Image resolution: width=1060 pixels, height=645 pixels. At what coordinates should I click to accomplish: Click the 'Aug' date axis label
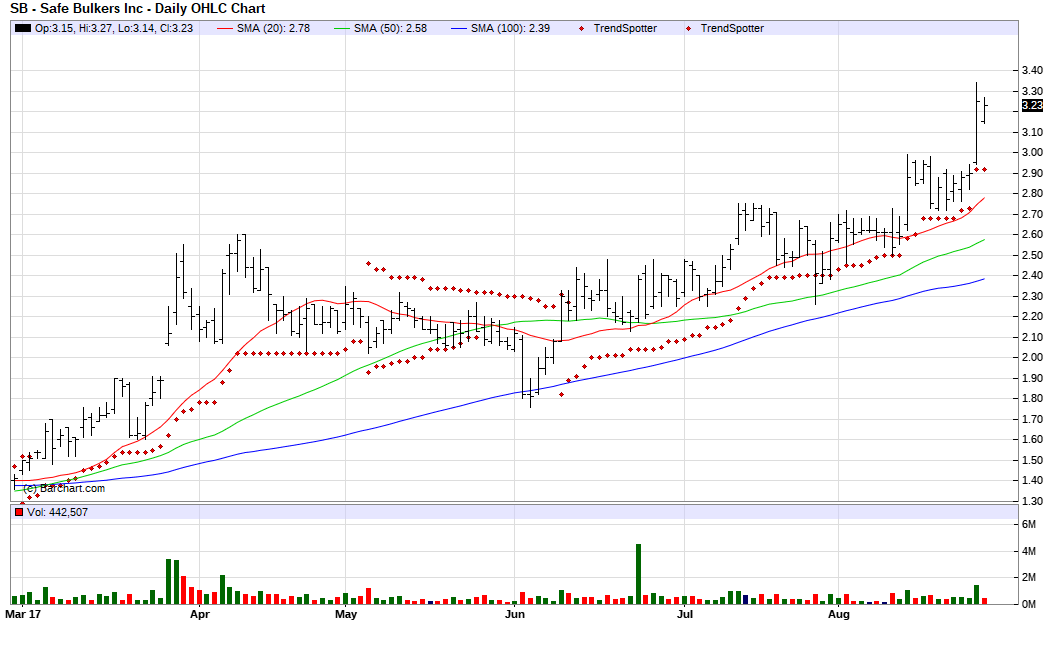click(x=839, y=615)
